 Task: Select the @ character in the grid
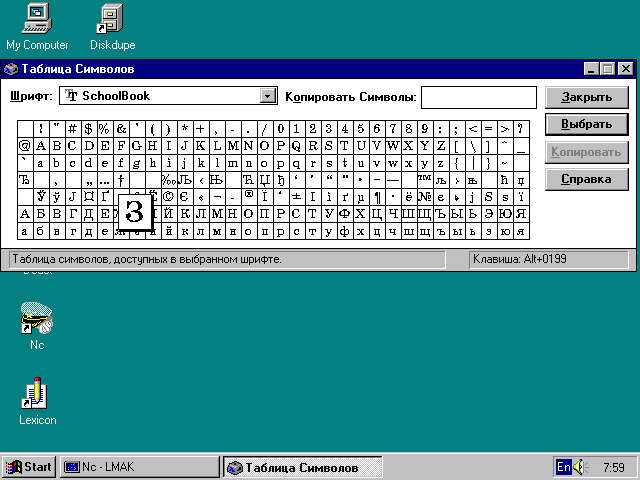pos(25,146)
